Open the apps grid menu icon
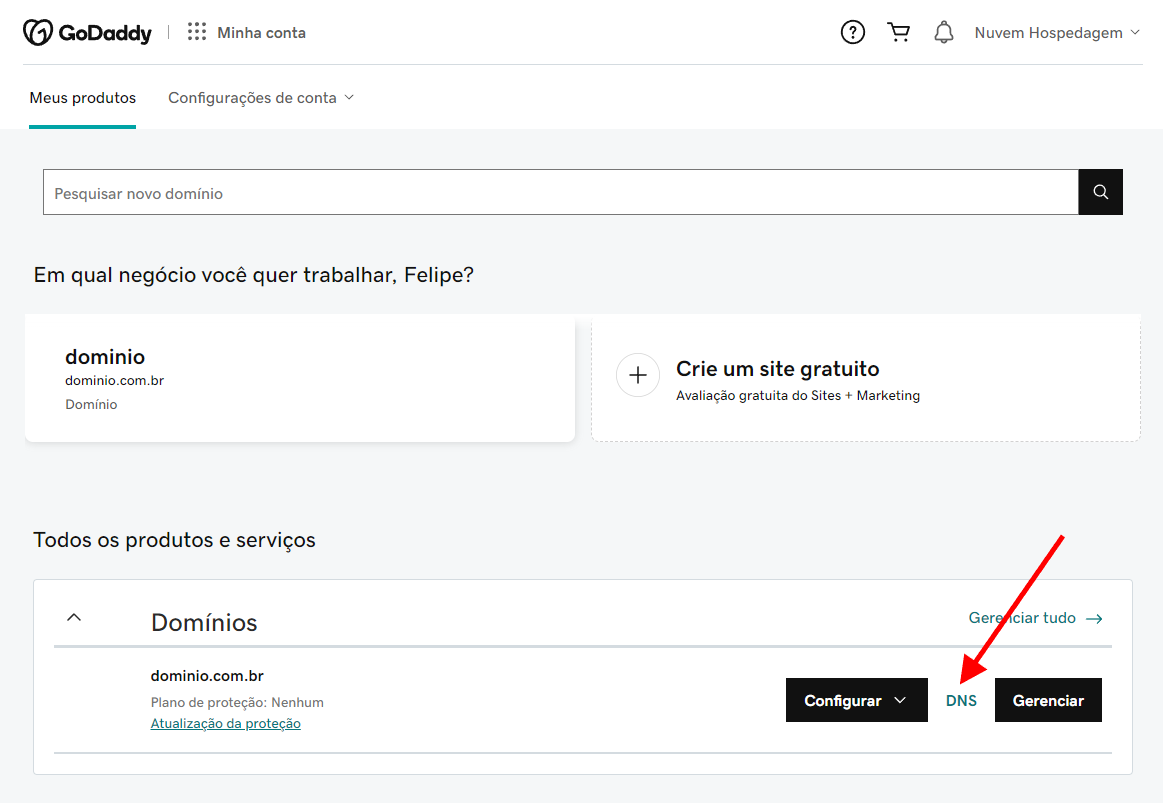 click(x=197, y=32)
